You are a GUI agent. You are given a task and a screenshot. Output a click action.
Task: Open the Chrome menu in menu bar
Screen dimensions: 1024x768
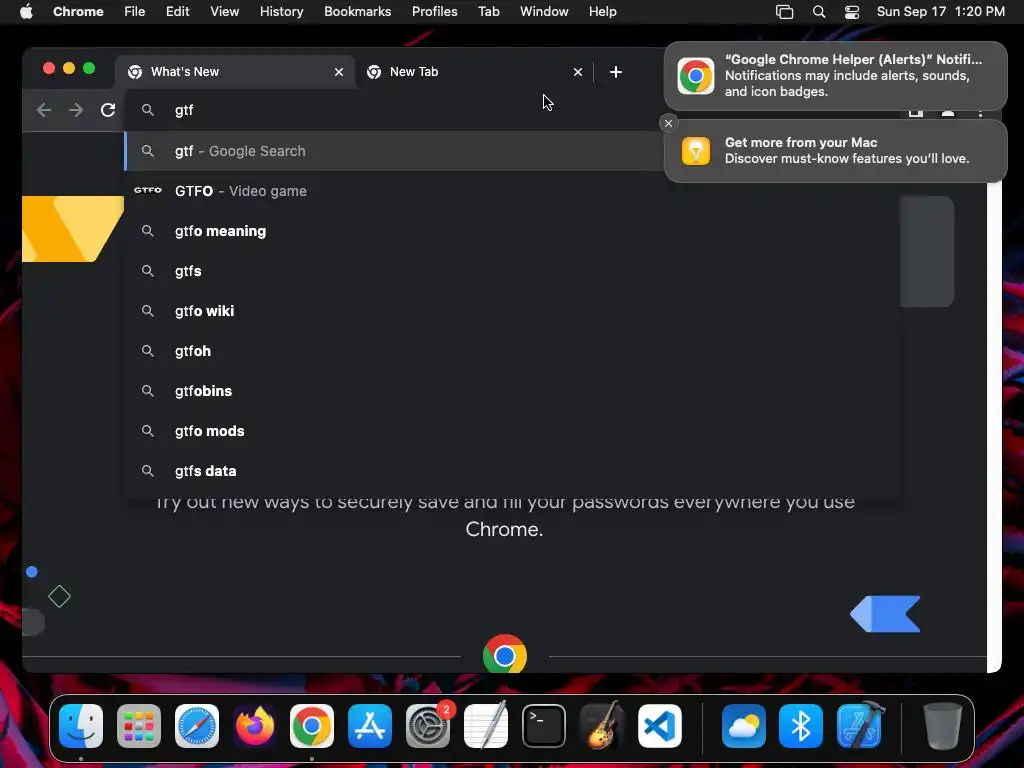click(x=78, y=12)
